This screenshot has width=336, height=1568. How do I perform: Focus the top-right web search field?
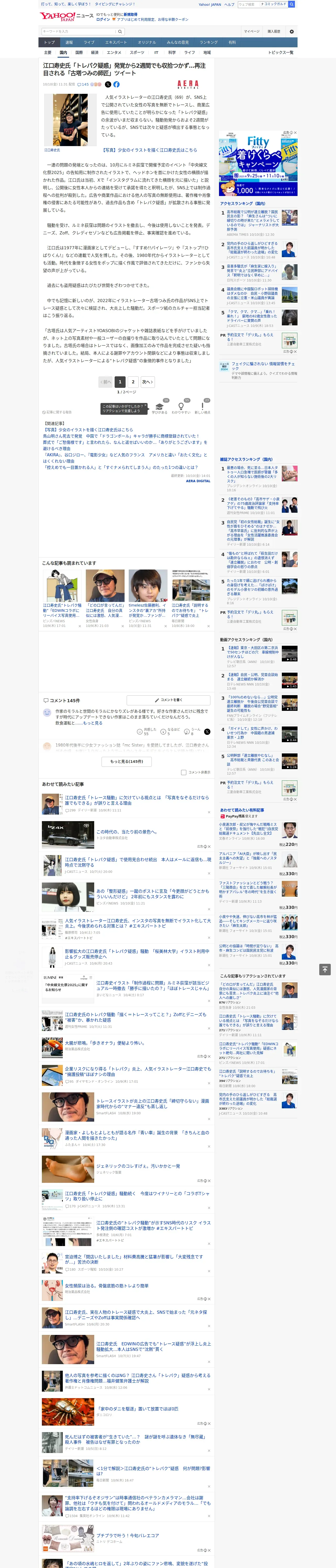coord(249,4)
